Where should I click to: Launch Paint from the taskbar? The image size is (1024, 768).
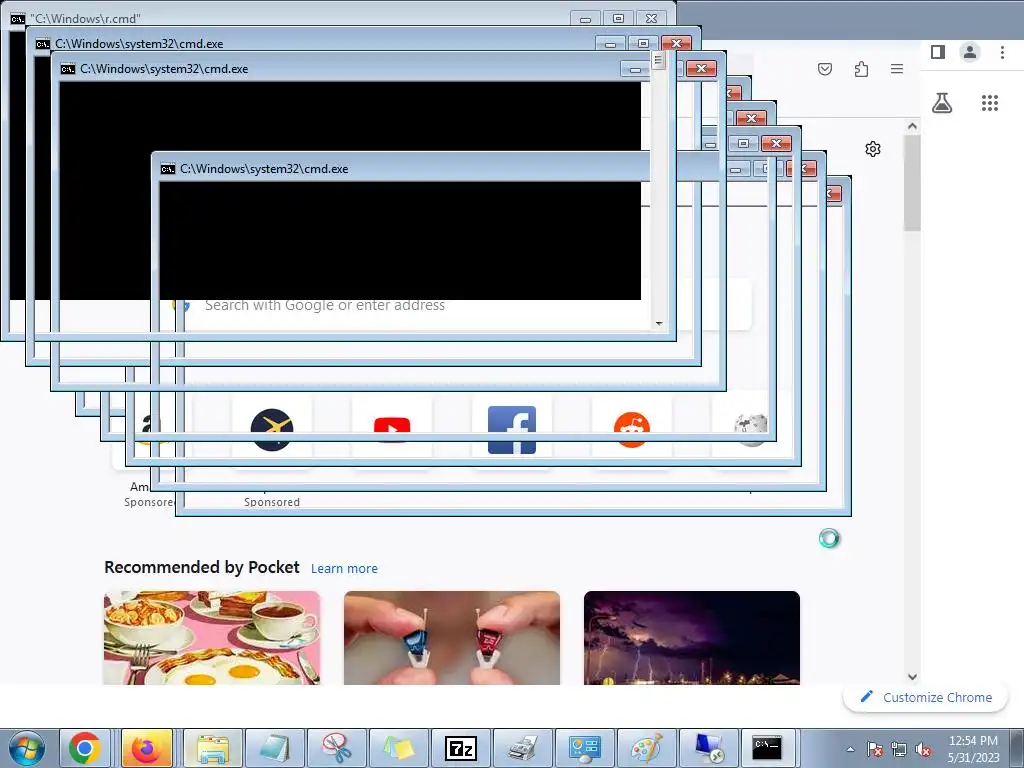click(x=647, y=748)
